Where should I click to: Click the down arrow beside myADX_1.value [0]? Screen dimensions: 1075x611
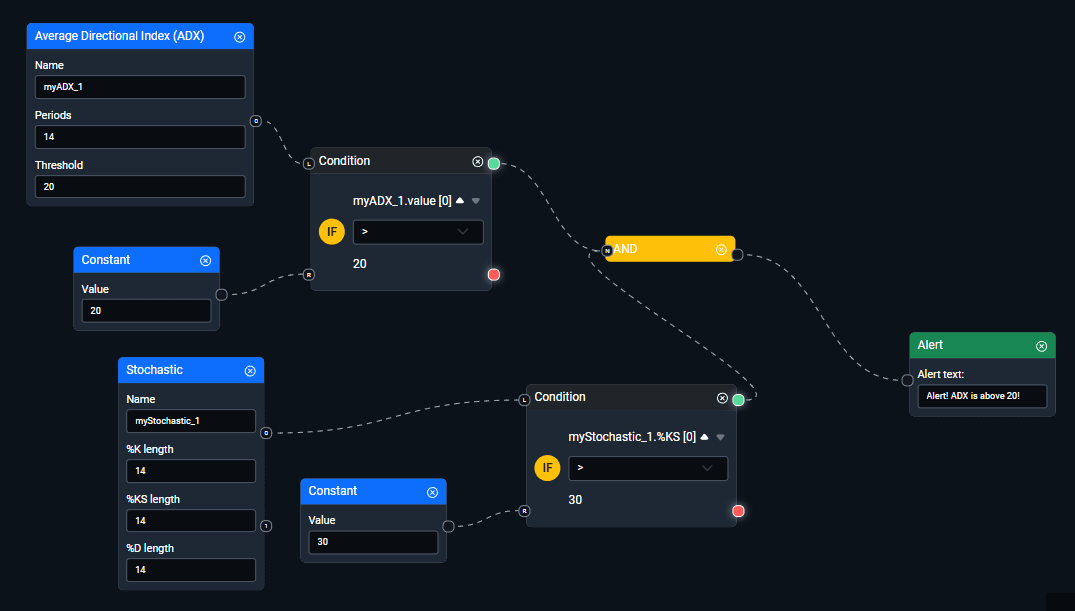pyautogui.click(x=476, y=202)
